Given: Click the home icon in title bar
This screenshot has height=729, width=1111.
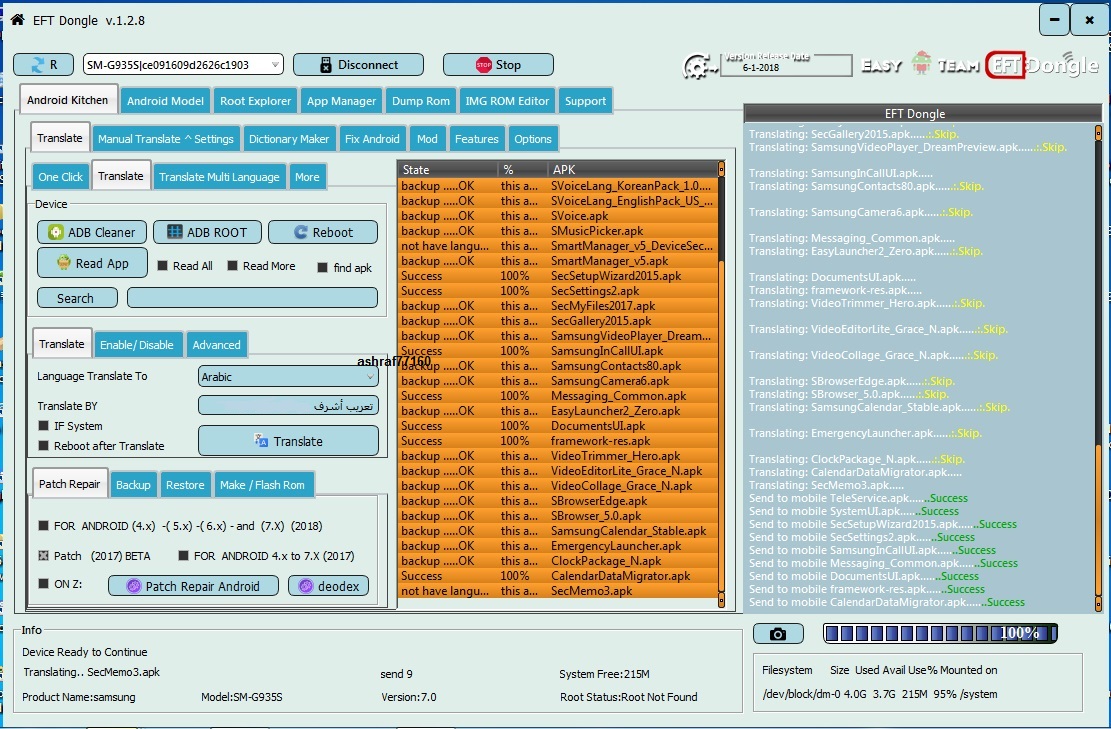Looking at the screenshot, I should tap(17, 20).
